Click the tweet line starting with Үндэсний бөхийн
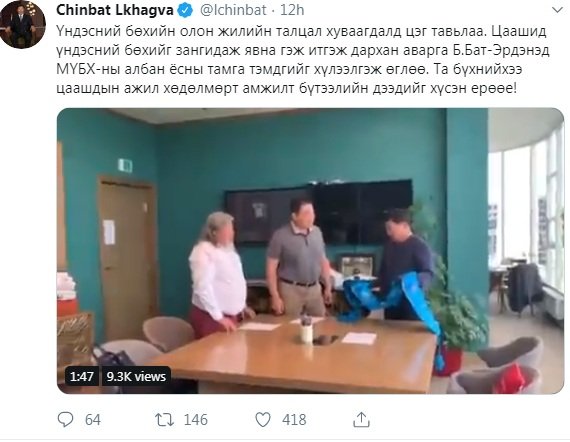This screenshot has height=442, width=570. click(301, 31)
